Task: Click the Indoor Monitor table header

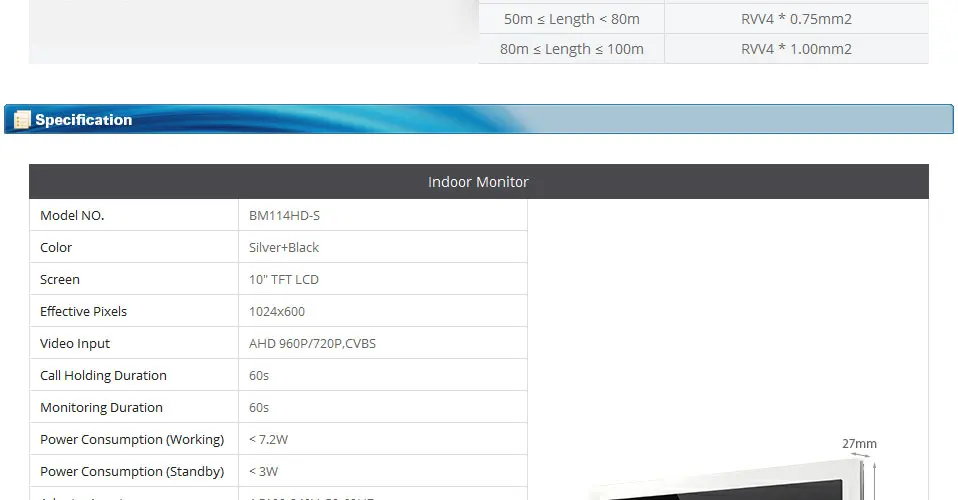Action: point(478,182)
